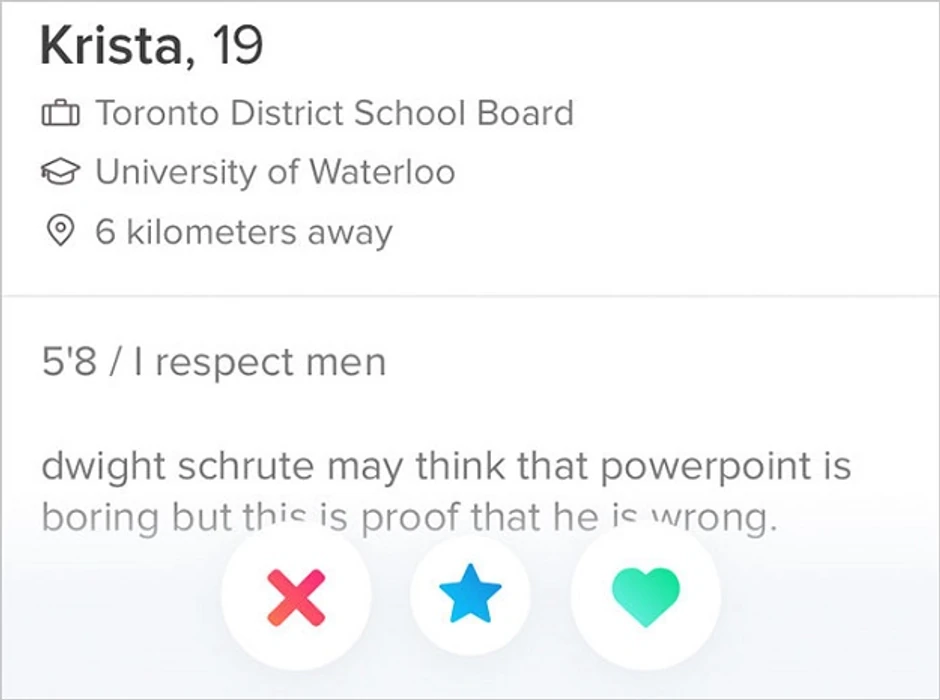Click the word "Board" in workplace line
The height and width of the screenshot is (700, 940).
pos(526,113)
